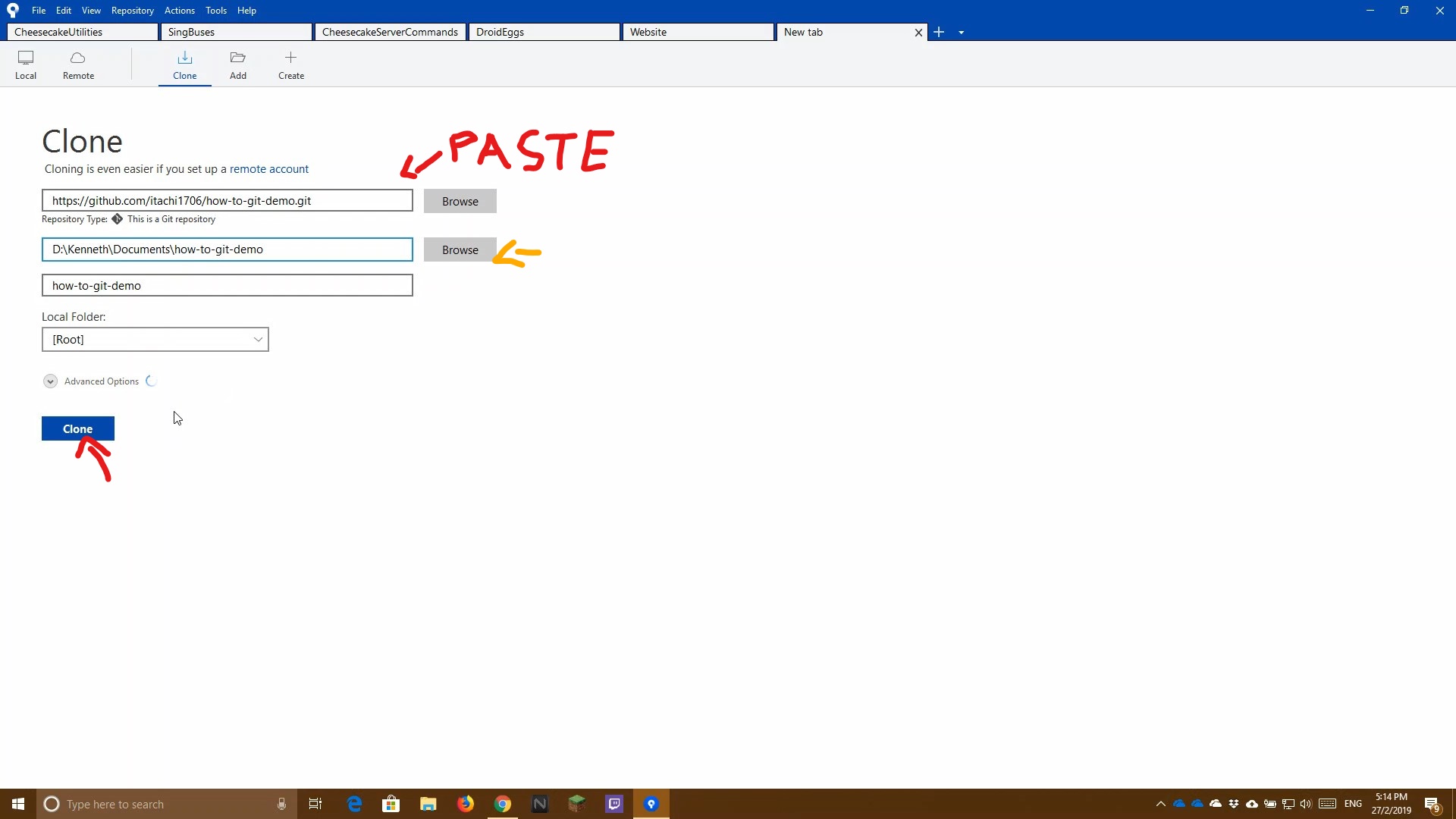Click the Clone toolbar icon

185,64
